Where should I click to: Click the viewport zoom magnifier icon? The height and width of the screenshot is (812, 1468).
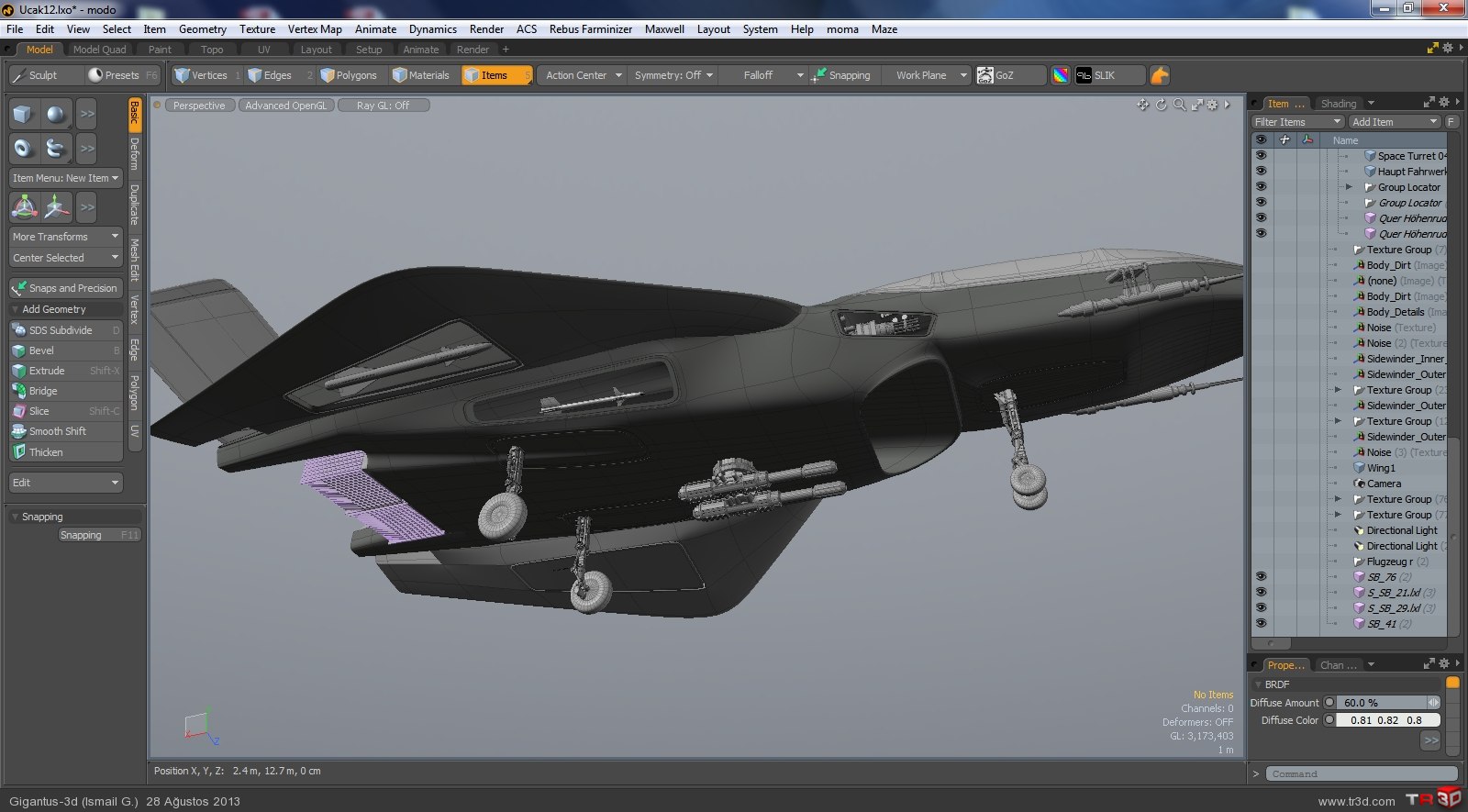1179,105
